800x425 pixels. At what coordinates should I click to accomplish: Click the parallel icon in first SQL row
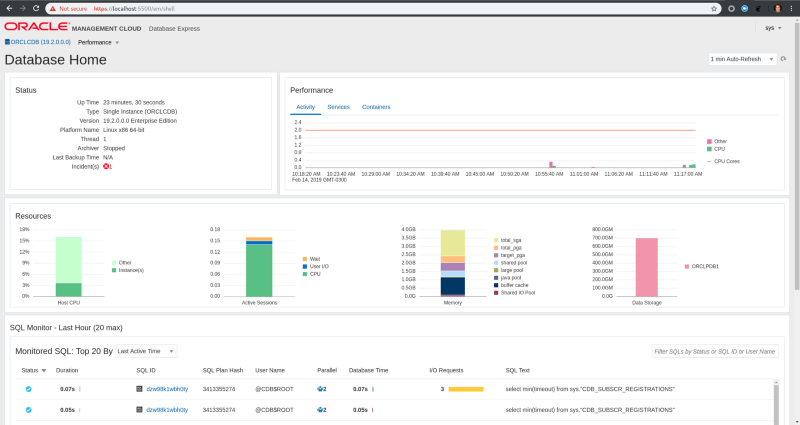tap(322, 388)
